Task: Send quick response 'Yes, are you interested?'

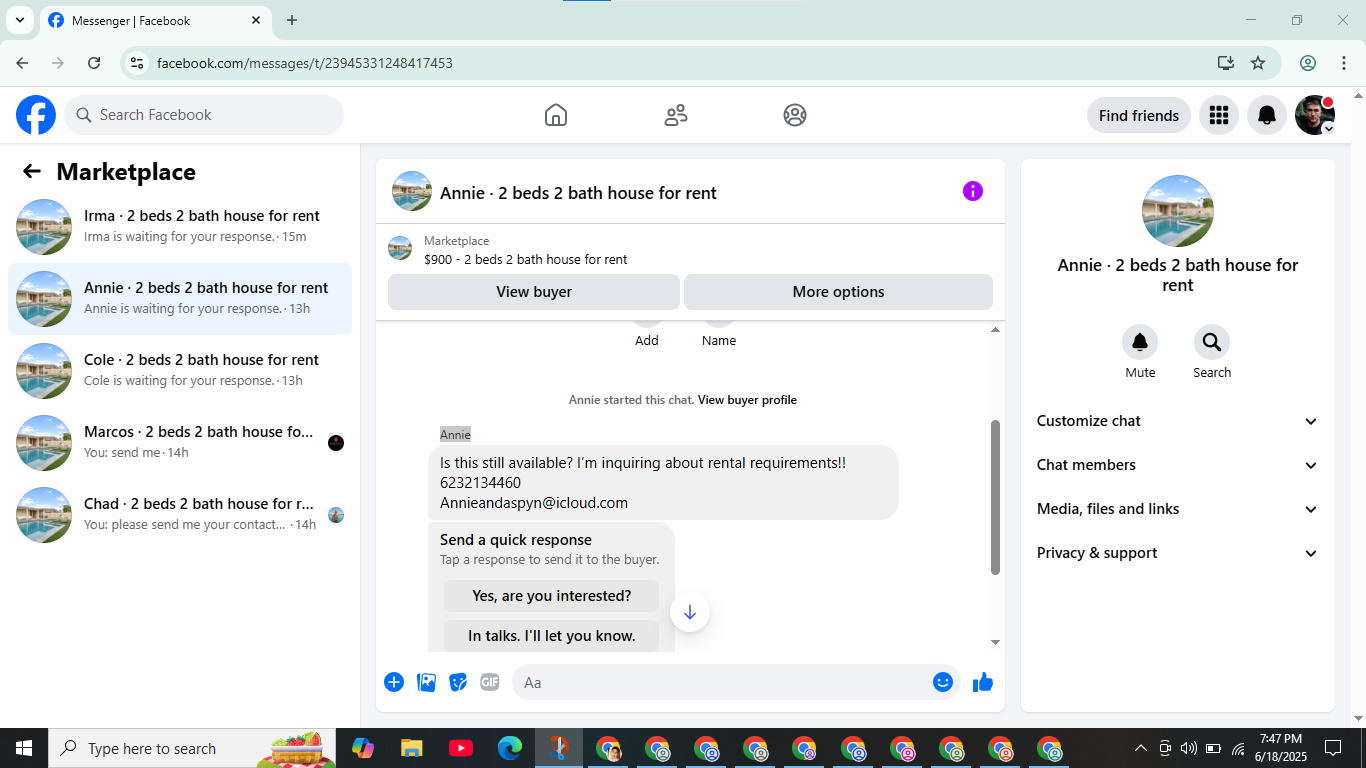Action: (552, 596)
